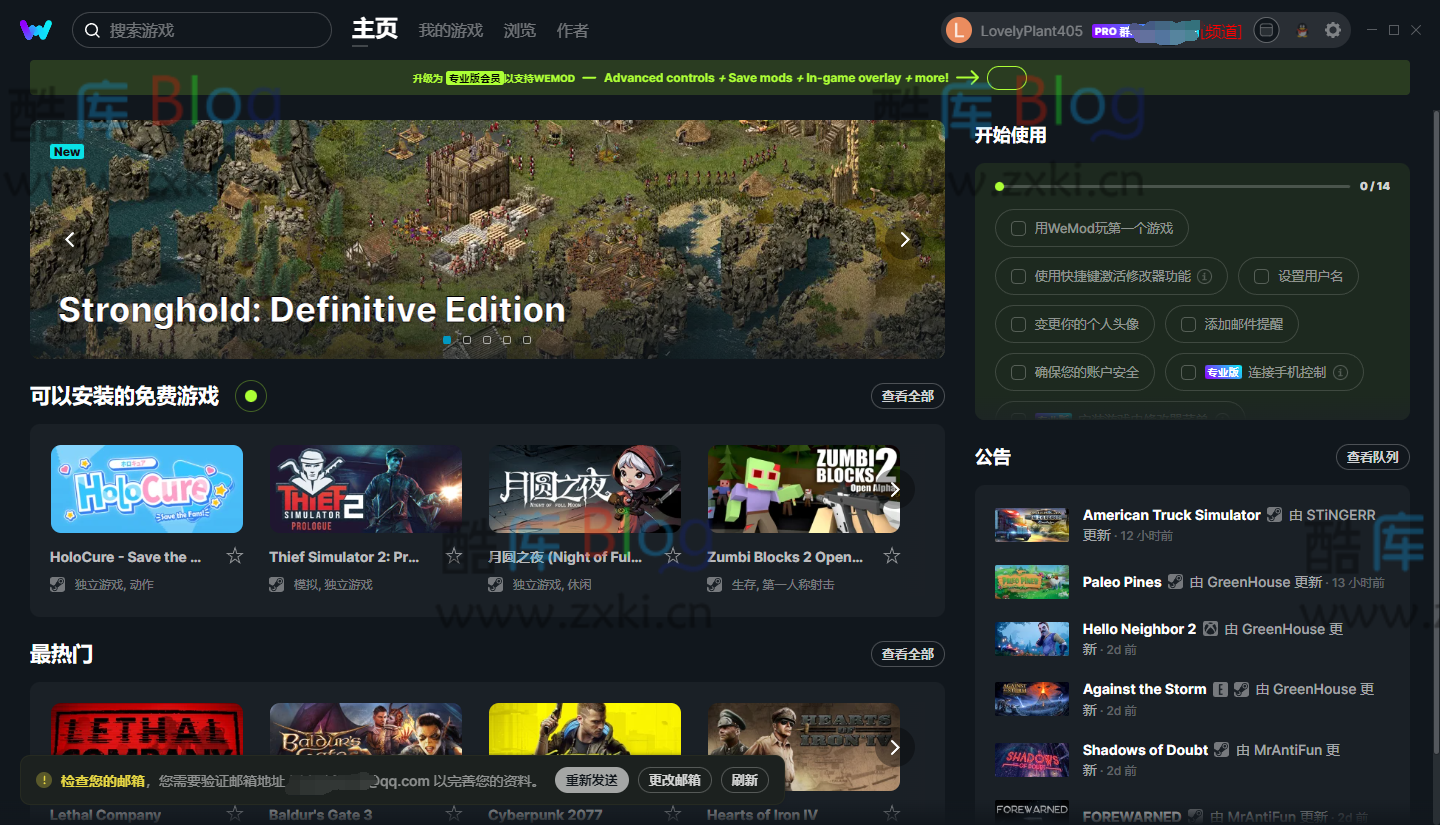Image resolution: width=1440 pixels, height=825 pixels.
Task: Open the in-game overlay icon near notifications
Action: pyautogui.click(x=1266, y=30)
